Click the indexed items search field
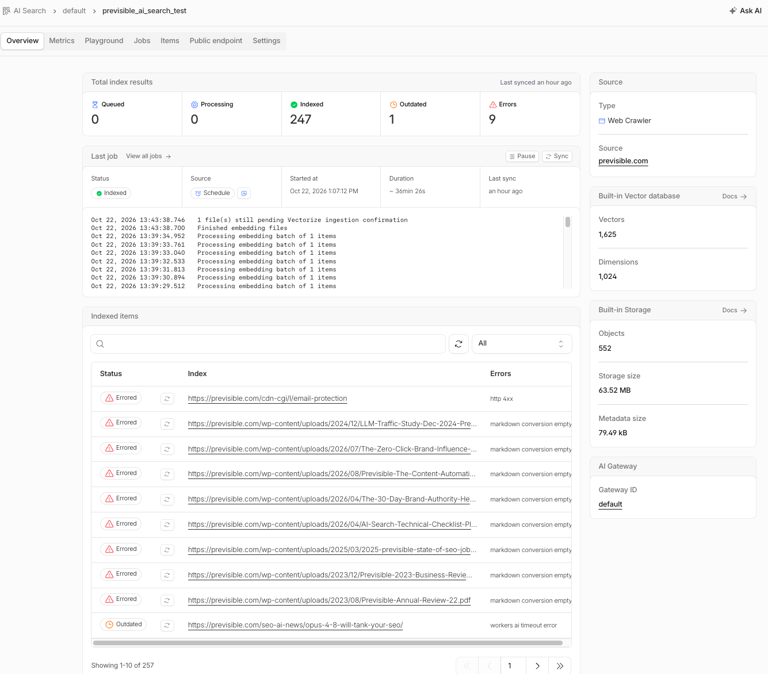Screen dimensions: 768x674 (x=268, y=344)
